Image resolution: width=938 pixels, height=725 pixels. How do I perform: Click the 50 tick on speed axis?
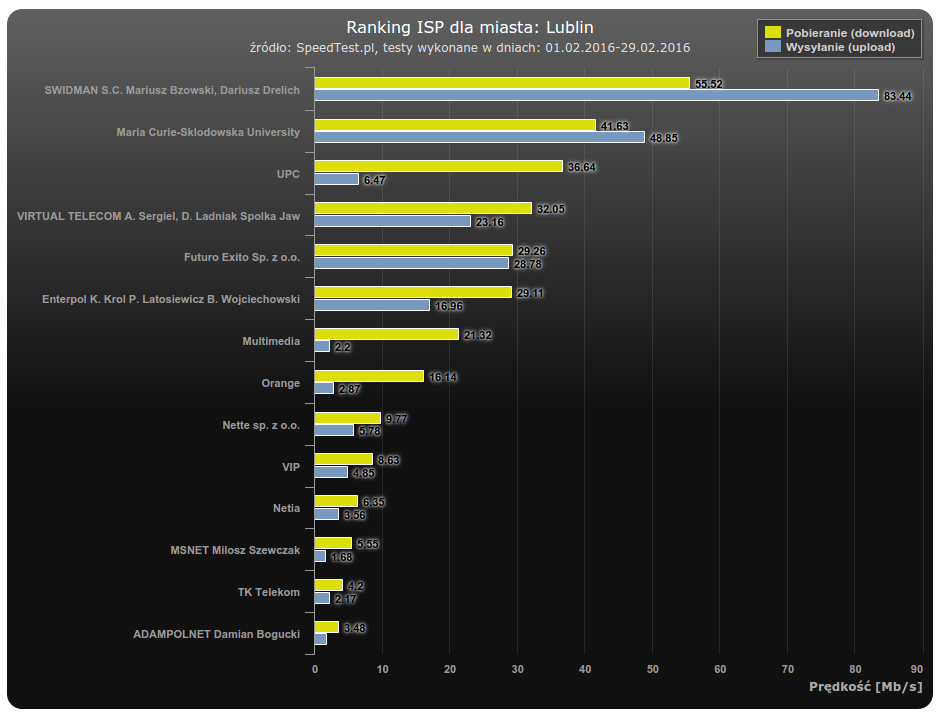[x=653, y=669]
